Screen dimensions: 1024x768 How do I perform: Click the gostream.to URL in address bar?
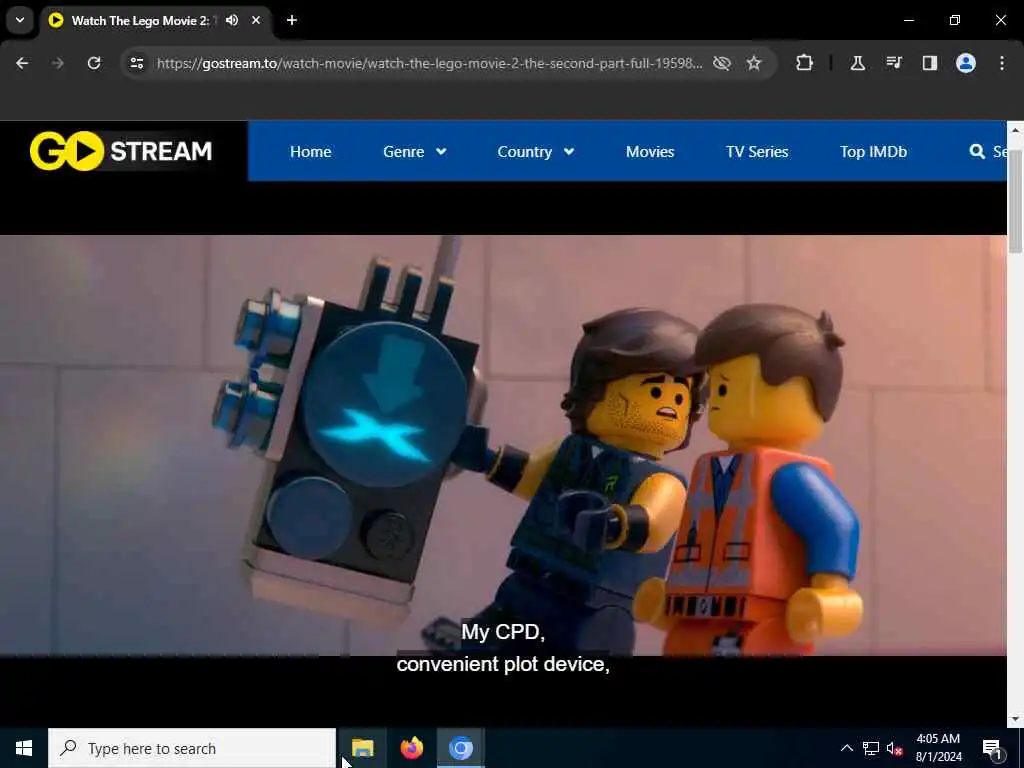(x=429, y=63)
